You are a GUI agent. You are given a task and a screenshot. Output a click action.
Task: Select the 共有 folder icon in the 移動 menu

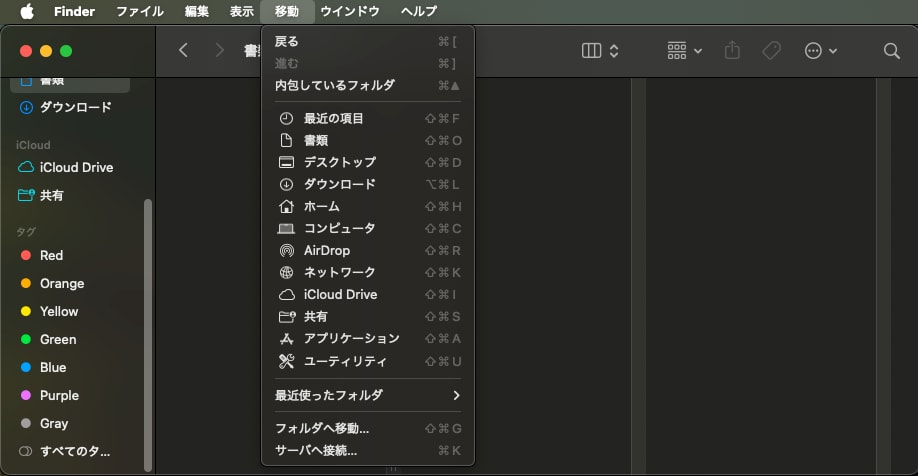click(287, 317)
